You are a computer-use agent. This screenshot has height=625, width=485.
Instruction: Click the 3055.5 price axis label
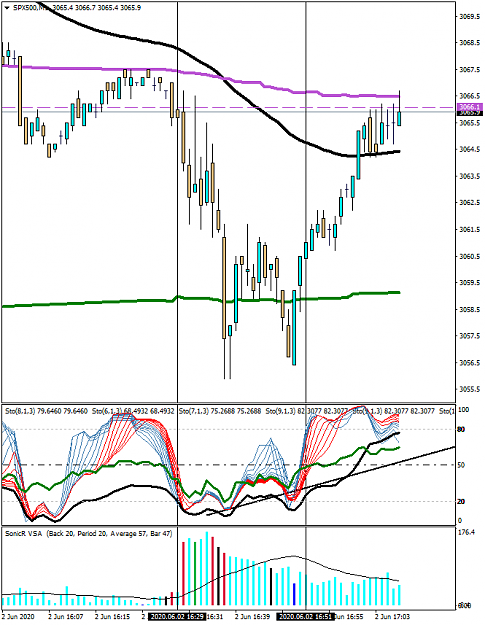470,389
